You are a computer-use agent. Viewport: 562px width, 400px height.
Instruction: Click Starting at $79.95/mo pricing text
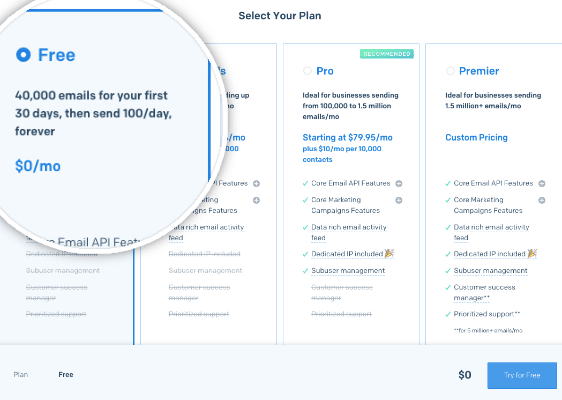(347, 137)
